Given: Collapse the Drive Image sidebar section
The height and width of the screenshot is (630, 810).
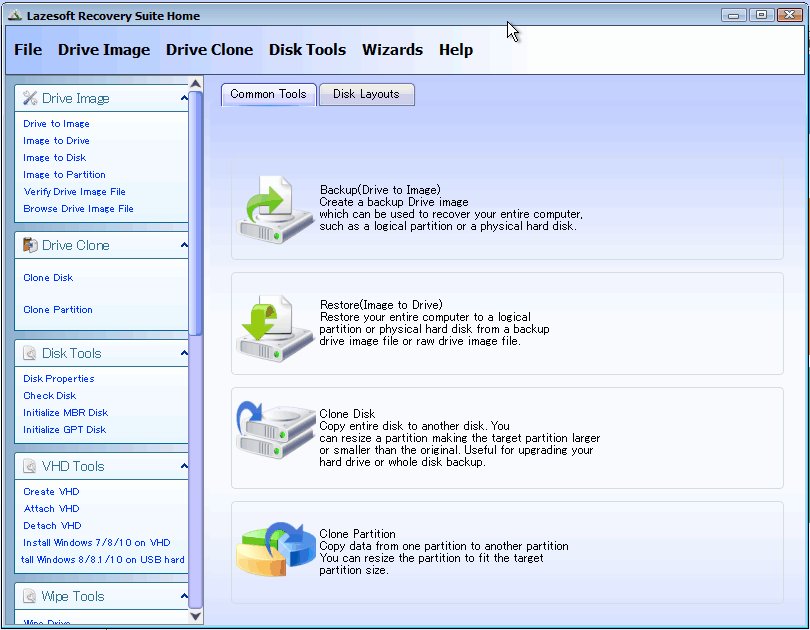Looking at the screenshot, I should click(x=184, y=98).
